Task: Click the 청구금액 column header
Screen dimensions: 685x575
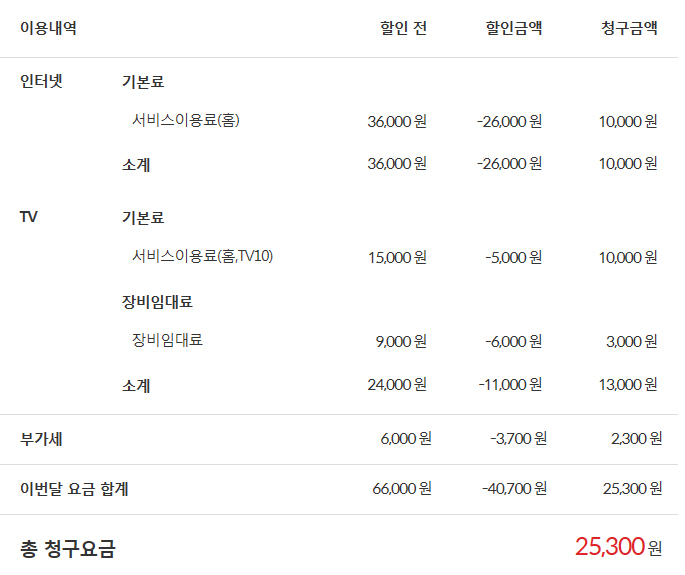Action: tap(629, 28)
